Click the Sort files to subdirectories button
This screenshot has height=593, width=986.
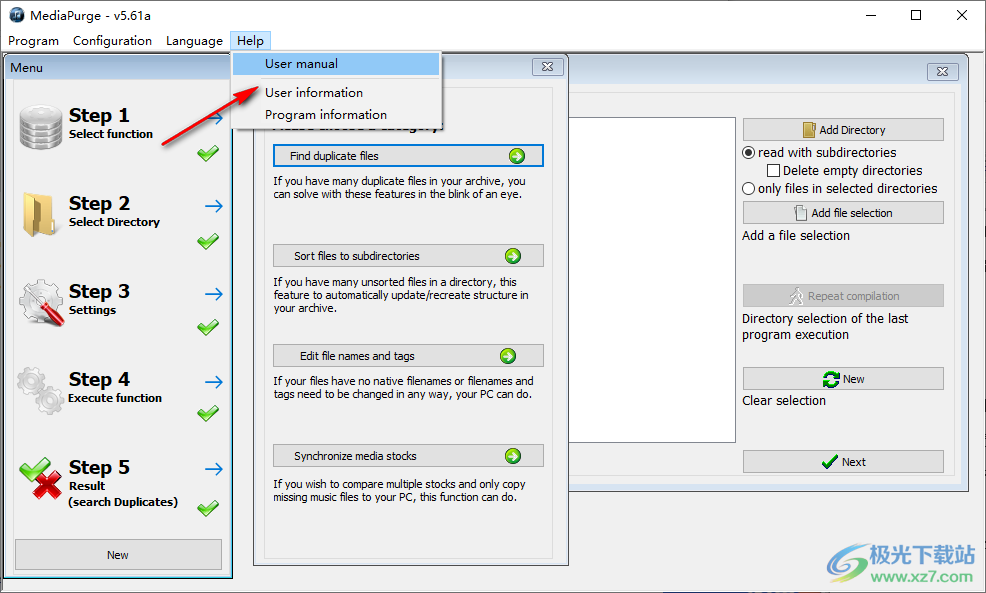408,256
